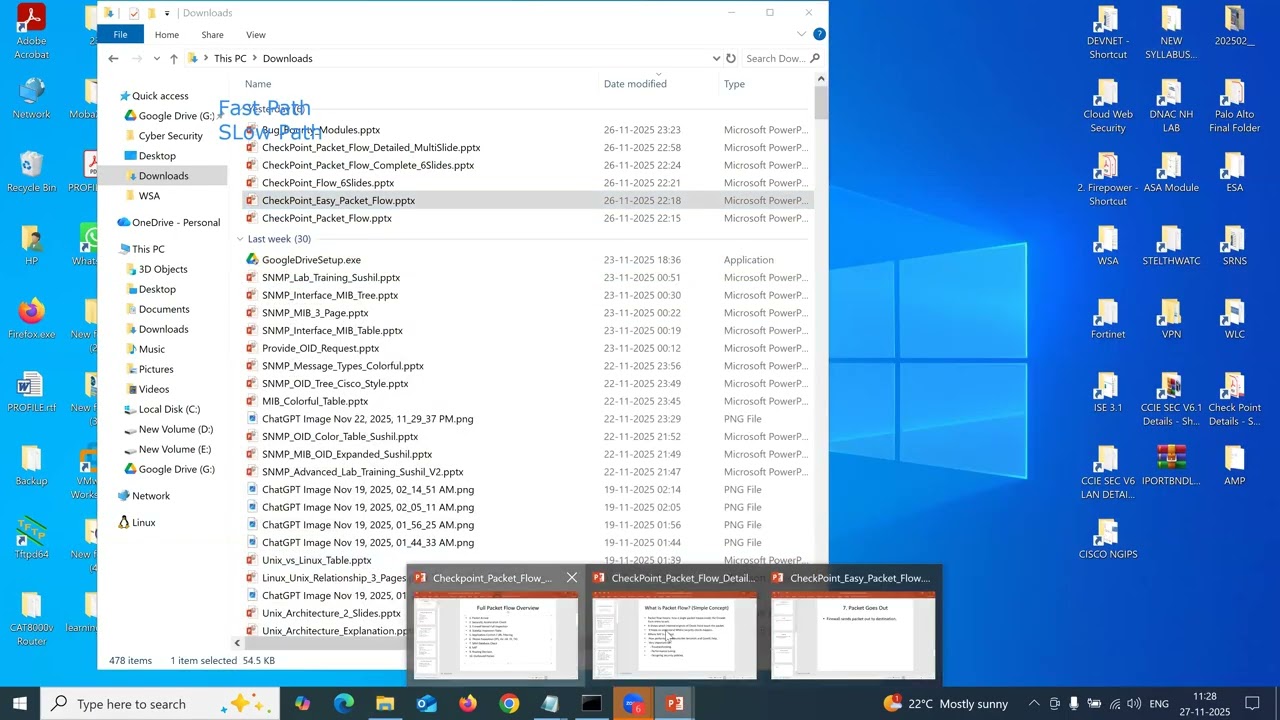Select Firefox.exe desktop shortcut
The width and height of the screenshot is (1280, 720).
31,318
